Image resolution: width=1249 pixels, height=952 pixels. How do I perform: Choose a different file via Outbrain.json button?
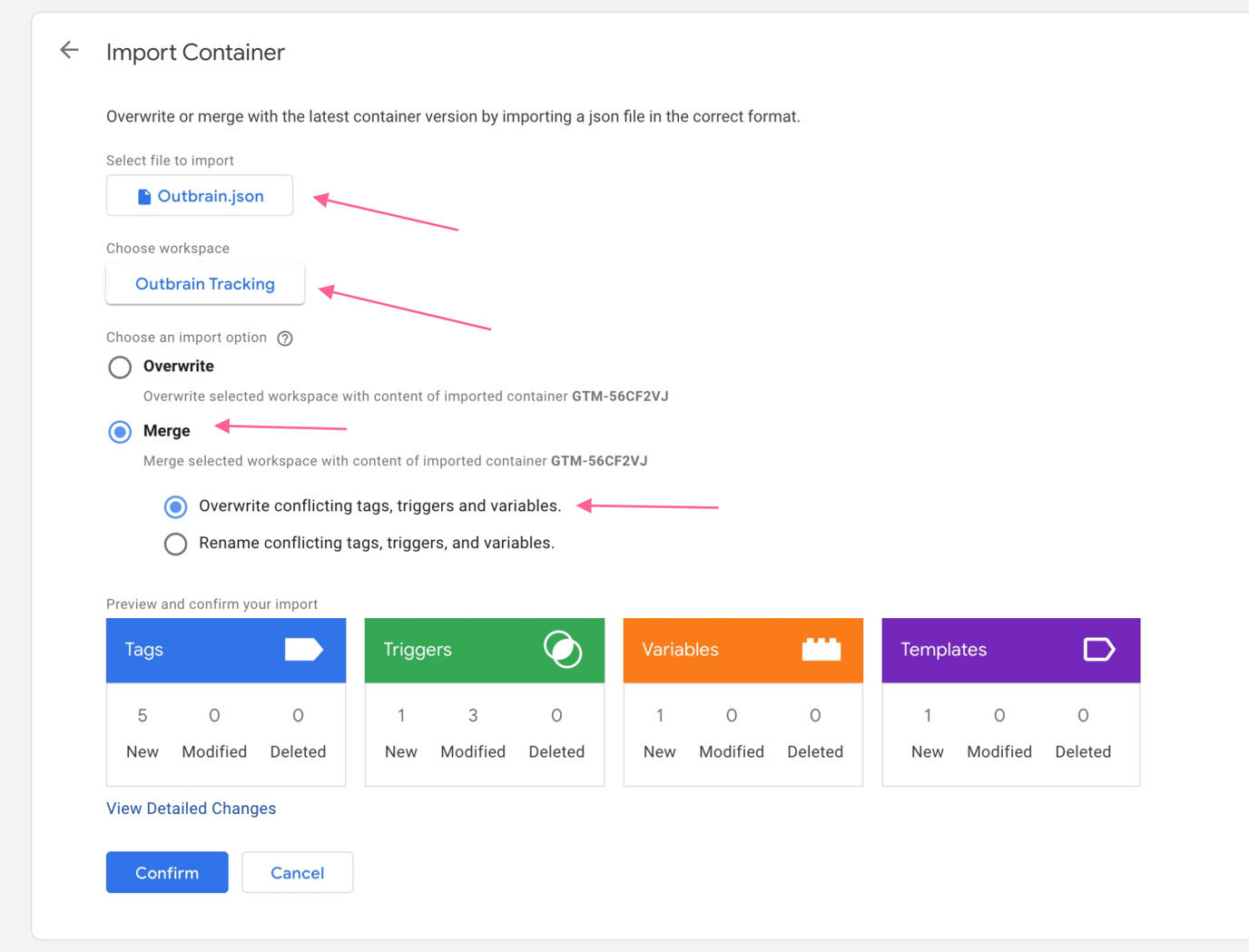click(200, 196)
